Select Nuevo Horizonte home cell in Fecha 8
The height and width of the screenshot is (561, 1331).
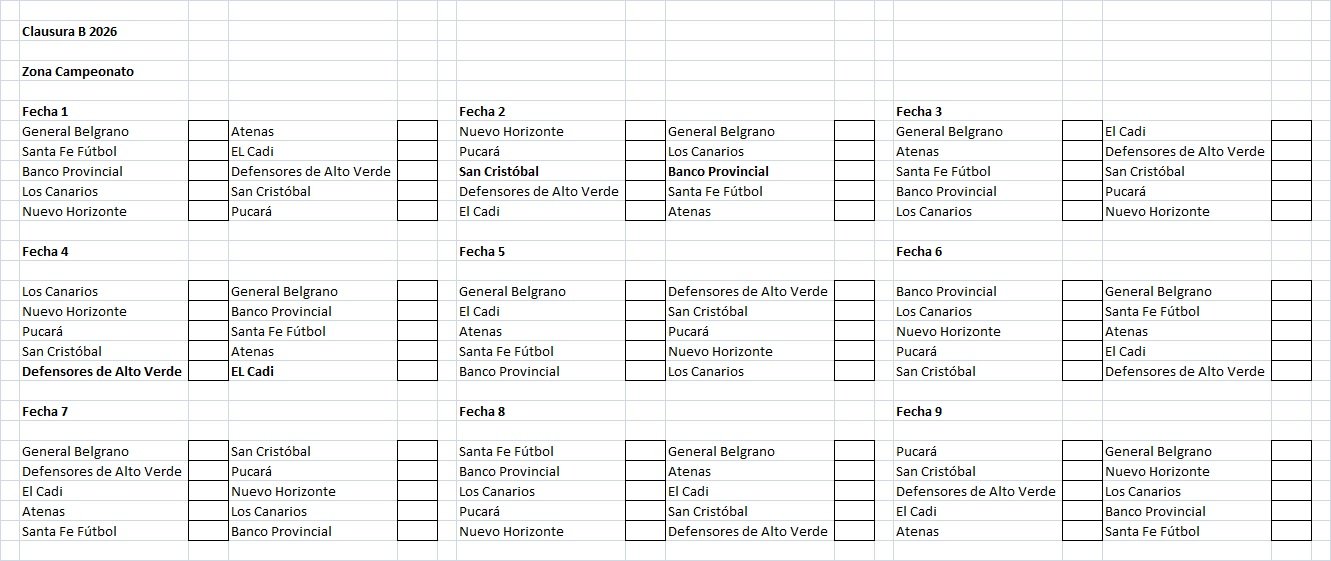tap(541, 531)
